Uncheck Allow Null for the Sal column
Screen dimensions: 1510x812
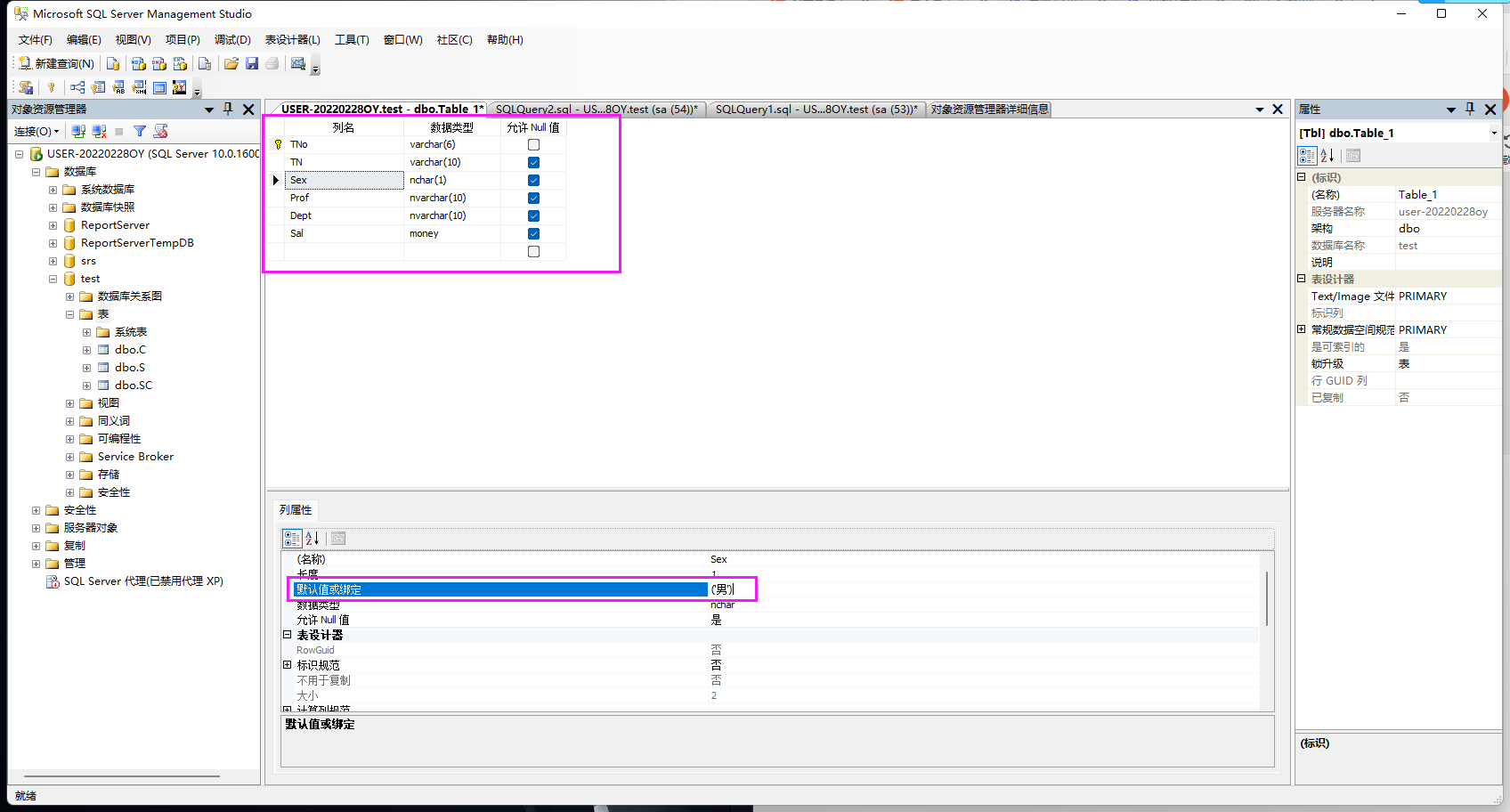533,233
